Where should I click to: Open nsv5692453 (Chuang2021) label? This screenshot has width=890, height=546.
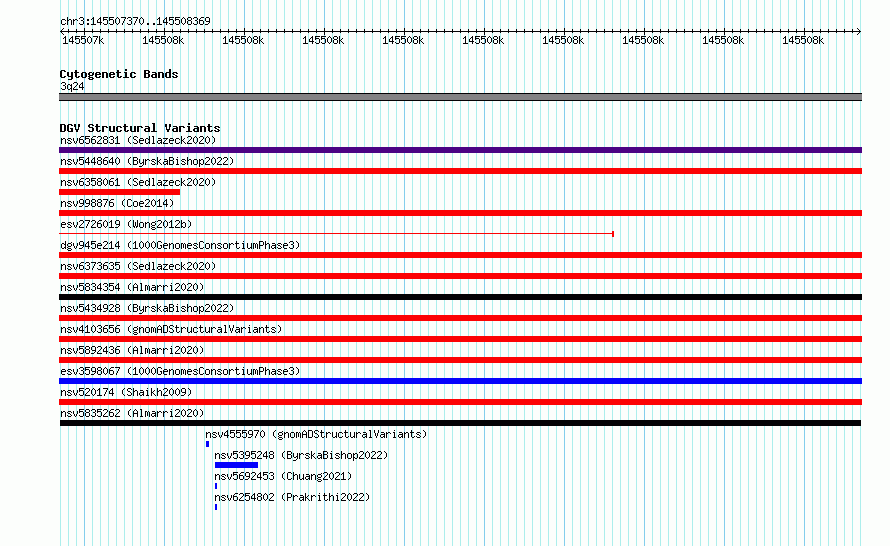pyautogui.click(x=283, y=476)
